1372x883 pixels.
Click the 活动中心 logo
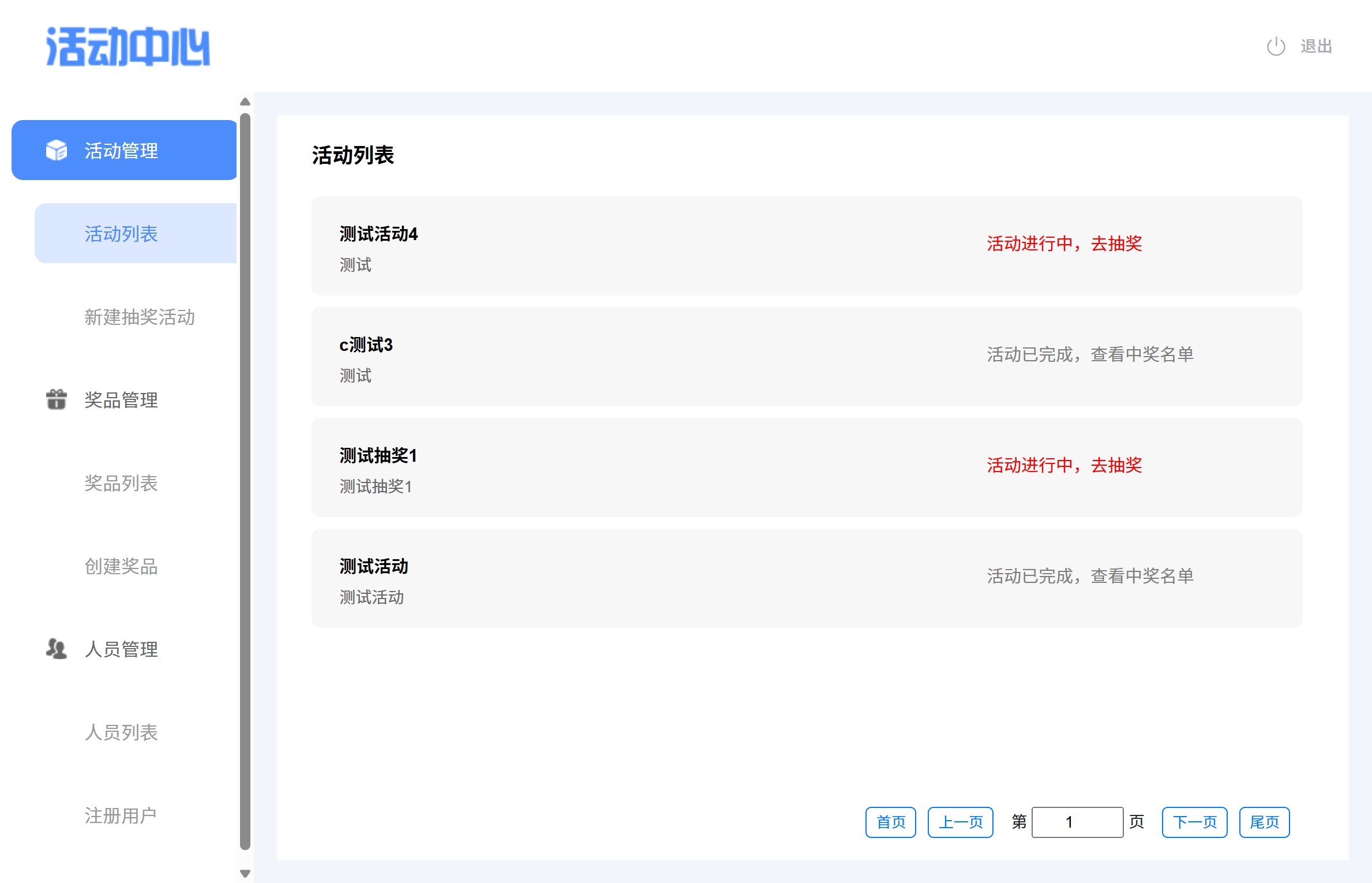click(128, 46)
